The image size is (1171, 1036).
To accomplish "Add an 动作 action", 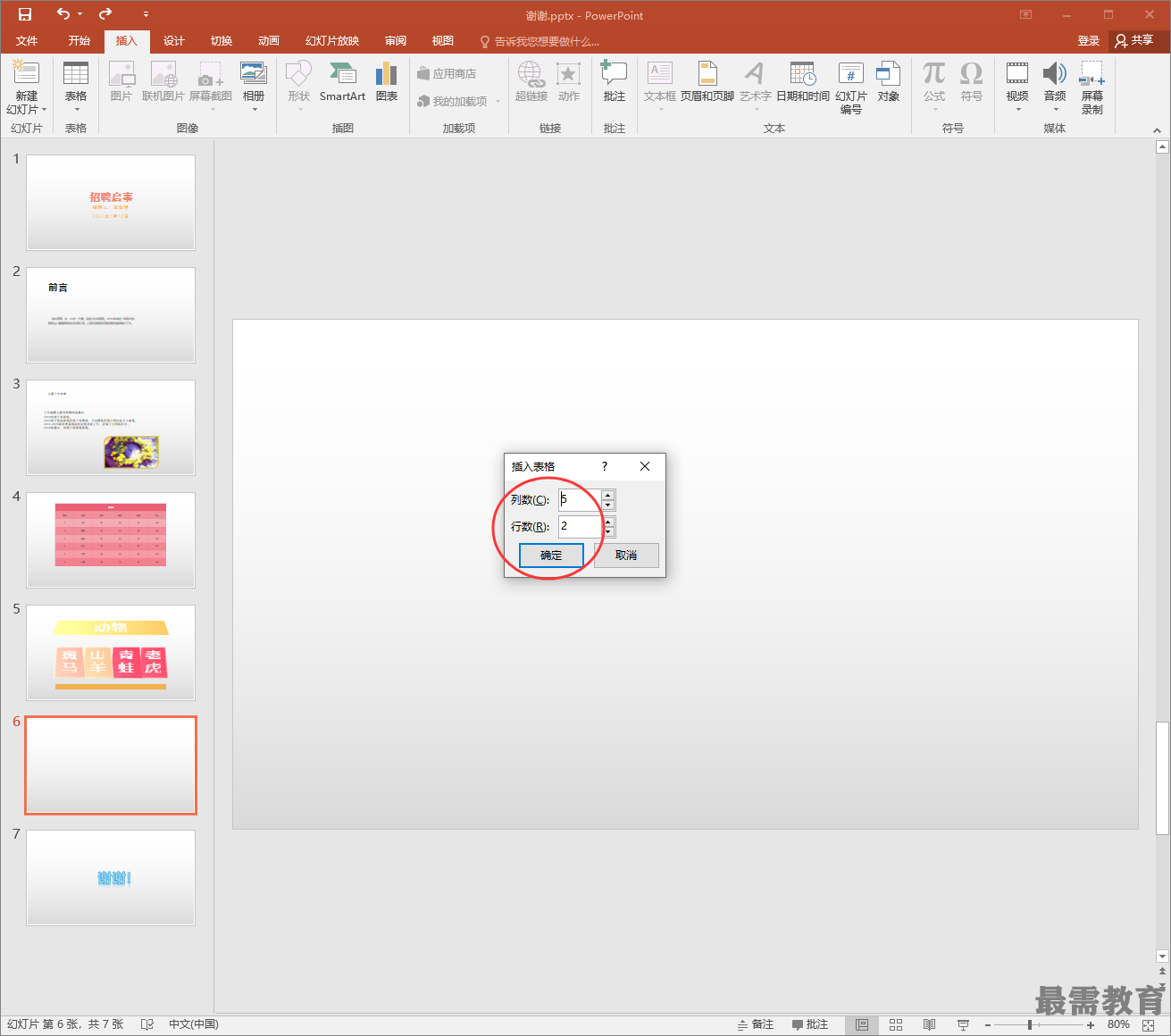I will pos(569,82).
